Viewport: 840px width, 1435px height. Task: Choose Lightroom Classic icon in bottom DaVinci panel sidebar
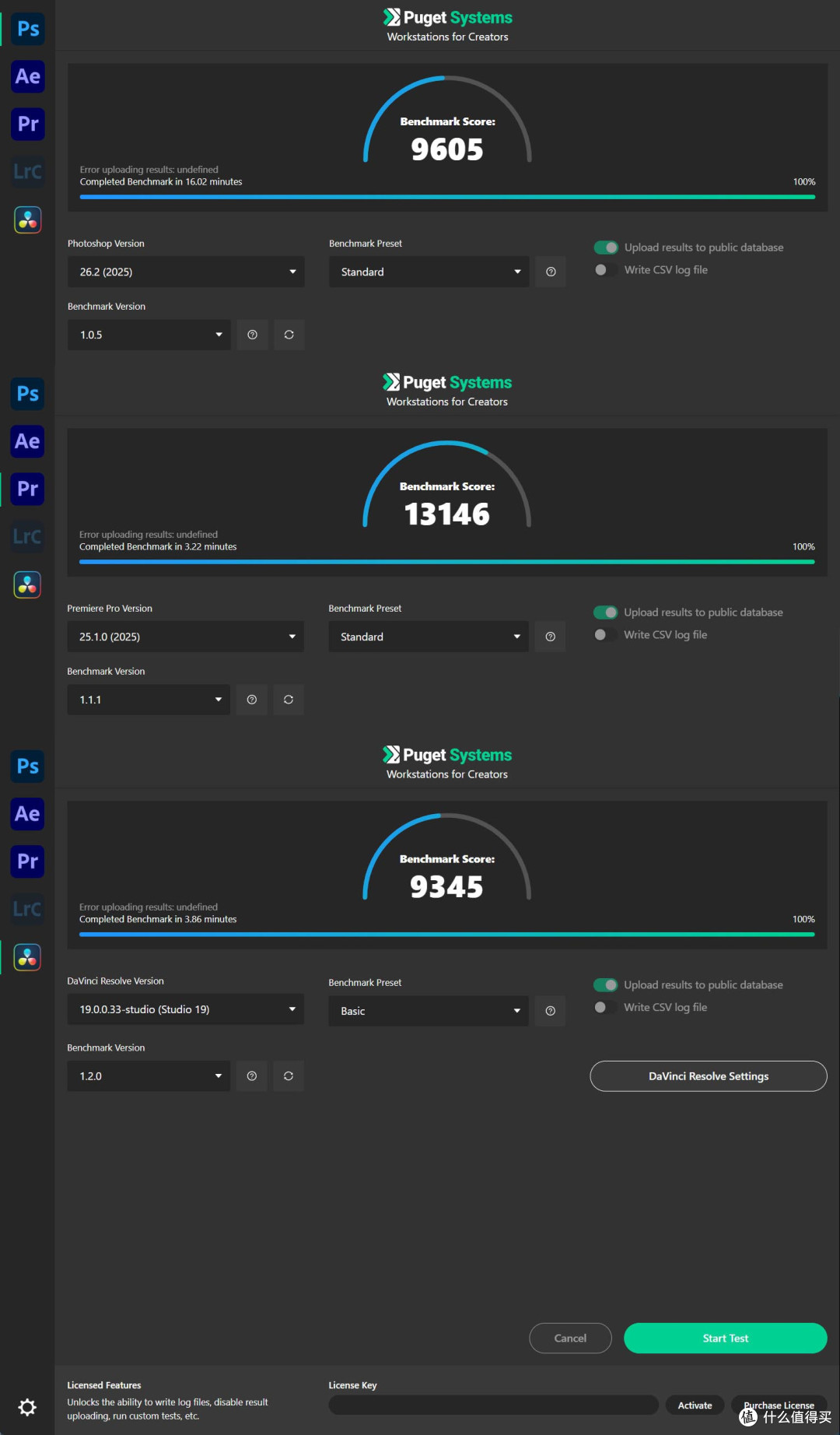tap(27, 909)
